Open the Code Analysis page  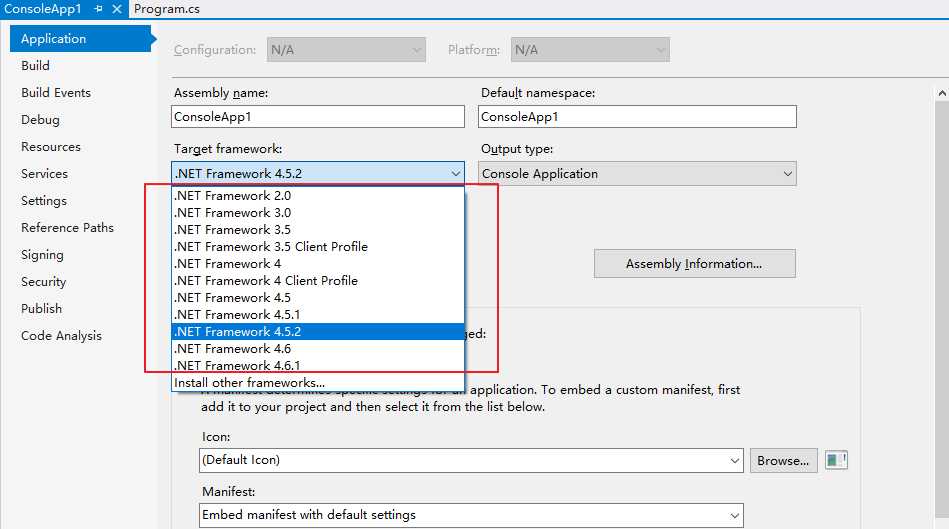61,335
